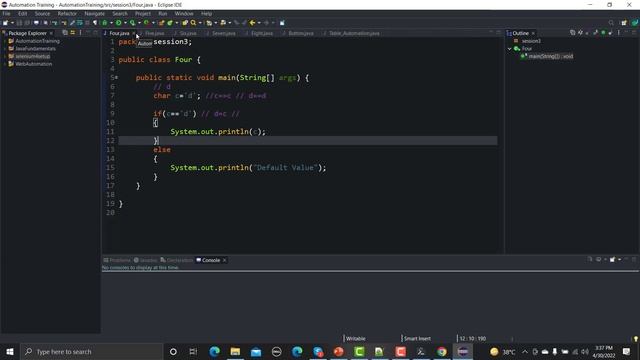Collapse the main method fold marker line 5
The height and width of the screenshot is (360, 640).
point(116,77)
